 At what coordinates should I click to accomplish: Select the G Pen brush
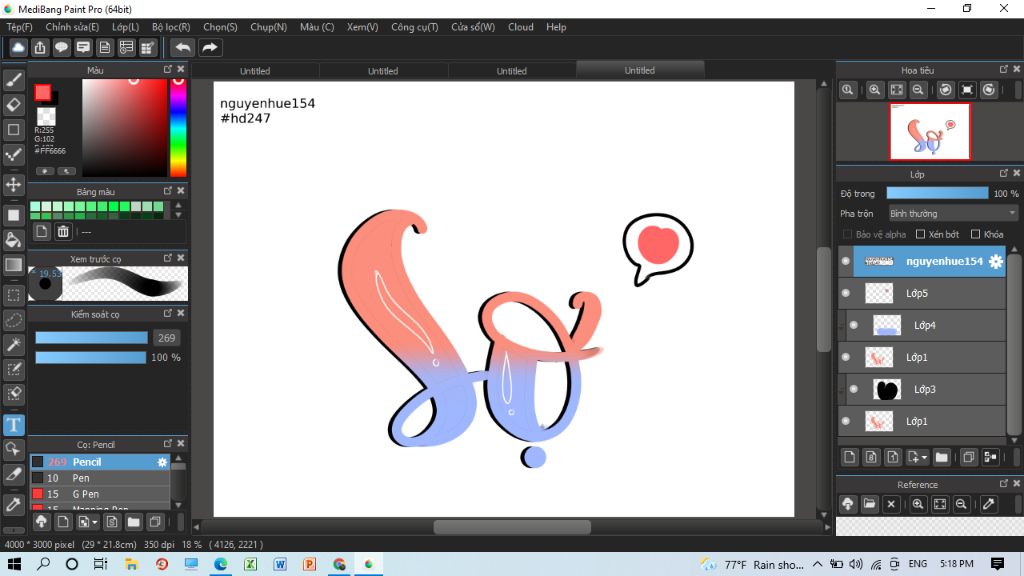(x=100, y=494)
